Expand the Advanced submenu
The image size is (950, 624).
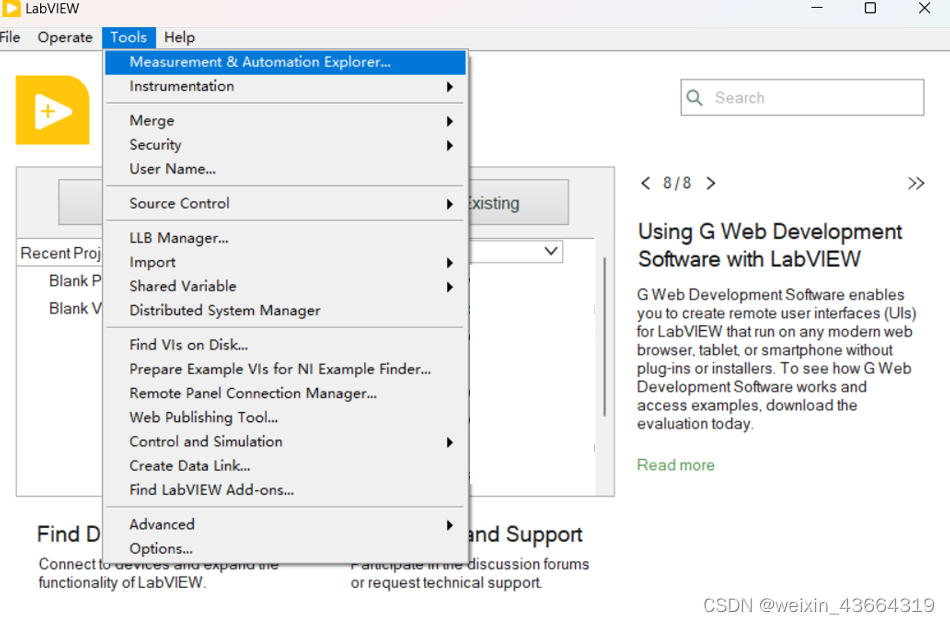coord(285,525)
